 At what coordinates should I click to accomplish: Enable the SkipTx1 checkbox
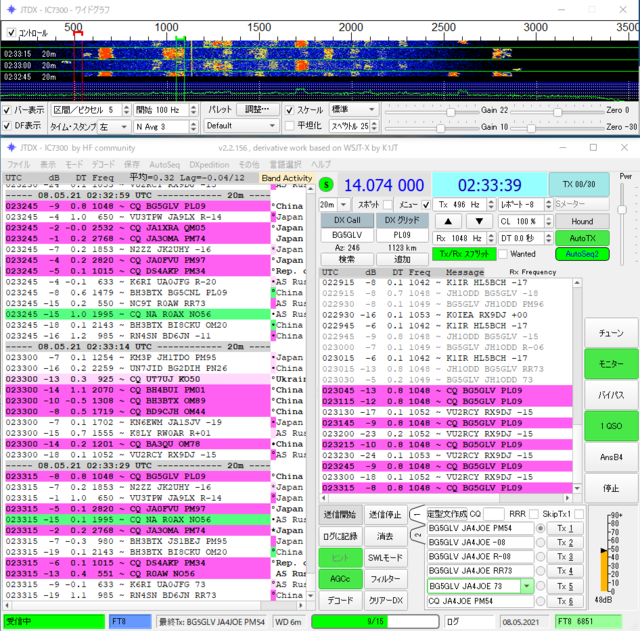[578, 514]
